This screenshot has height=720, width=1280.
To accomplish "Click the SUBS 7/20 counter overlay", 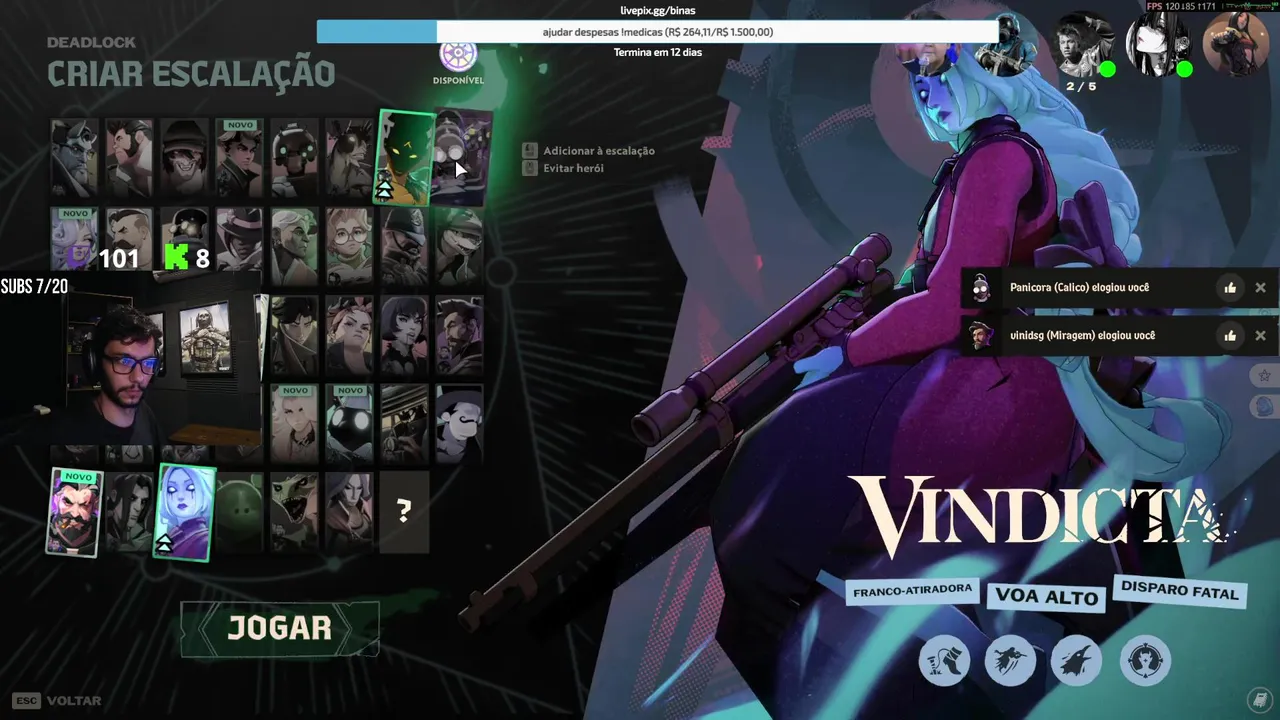I will click(x=34, y=287).
